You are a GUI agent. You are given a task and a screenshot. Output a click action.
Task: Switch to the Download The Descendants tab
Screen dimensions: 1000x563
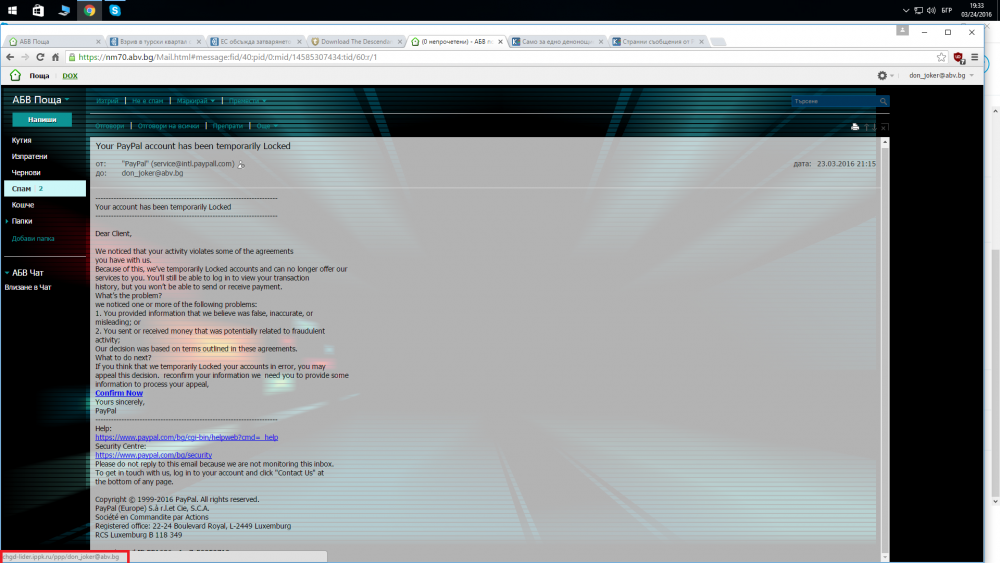355,41
